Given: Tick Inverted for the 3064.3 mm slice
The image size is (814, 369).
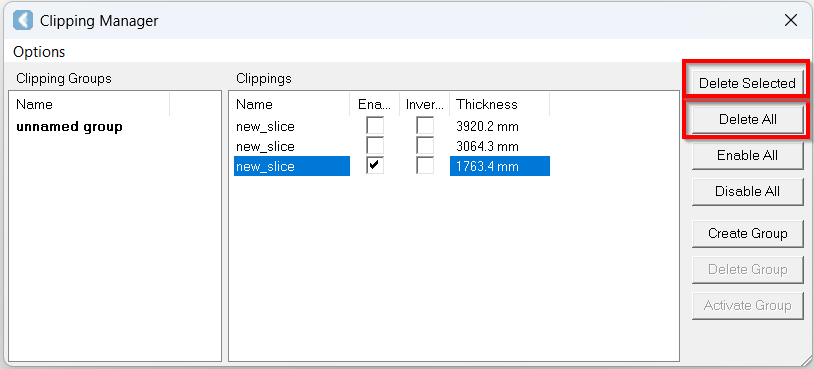Looking at the screenshot, I should pyautogui.click(x=425, y=146).
